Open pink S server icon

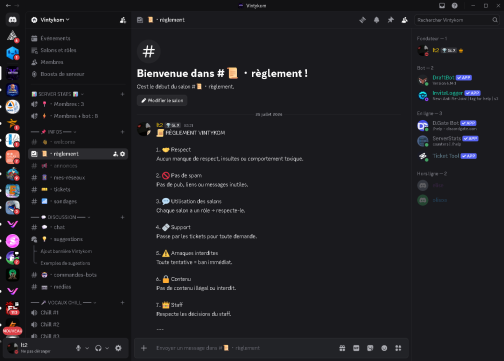click(x=13, y=241)
